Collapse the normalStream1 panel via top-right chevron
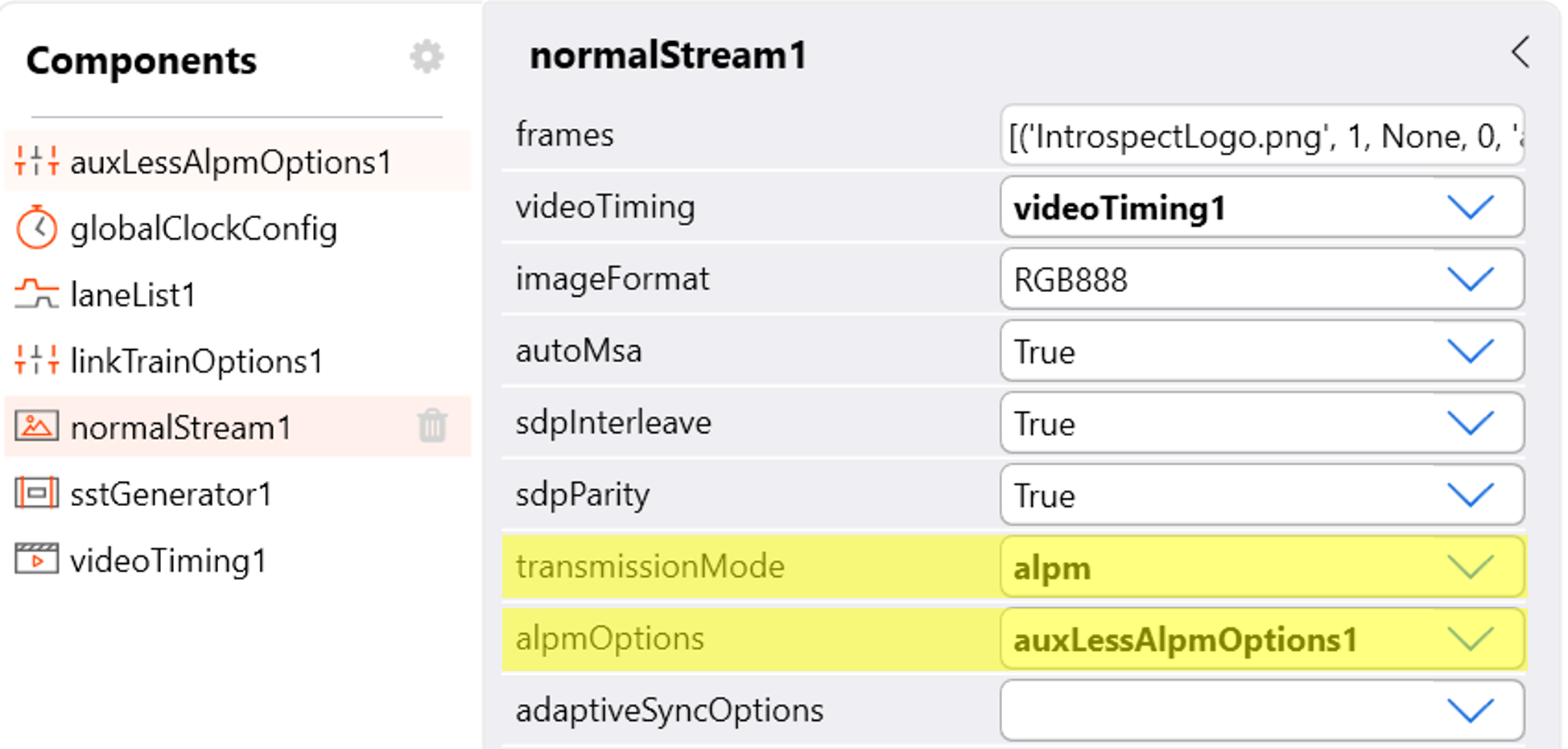This screenshot has height=749, width=1568. point(1521,53)
